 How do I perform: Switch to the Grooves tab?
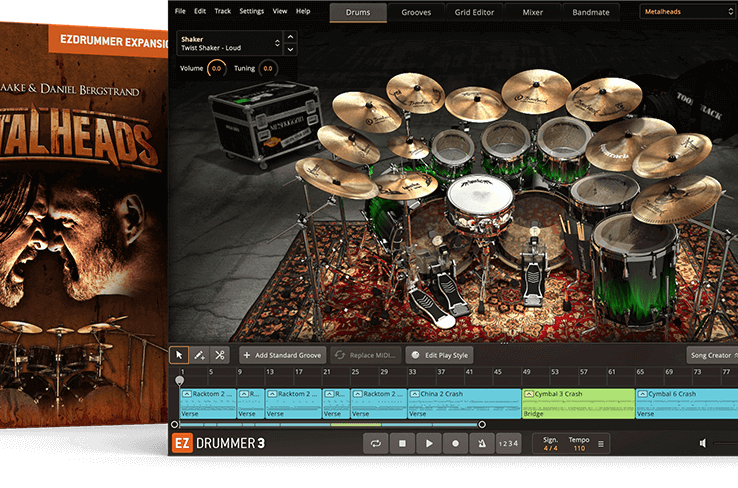(x=416, y=13)
